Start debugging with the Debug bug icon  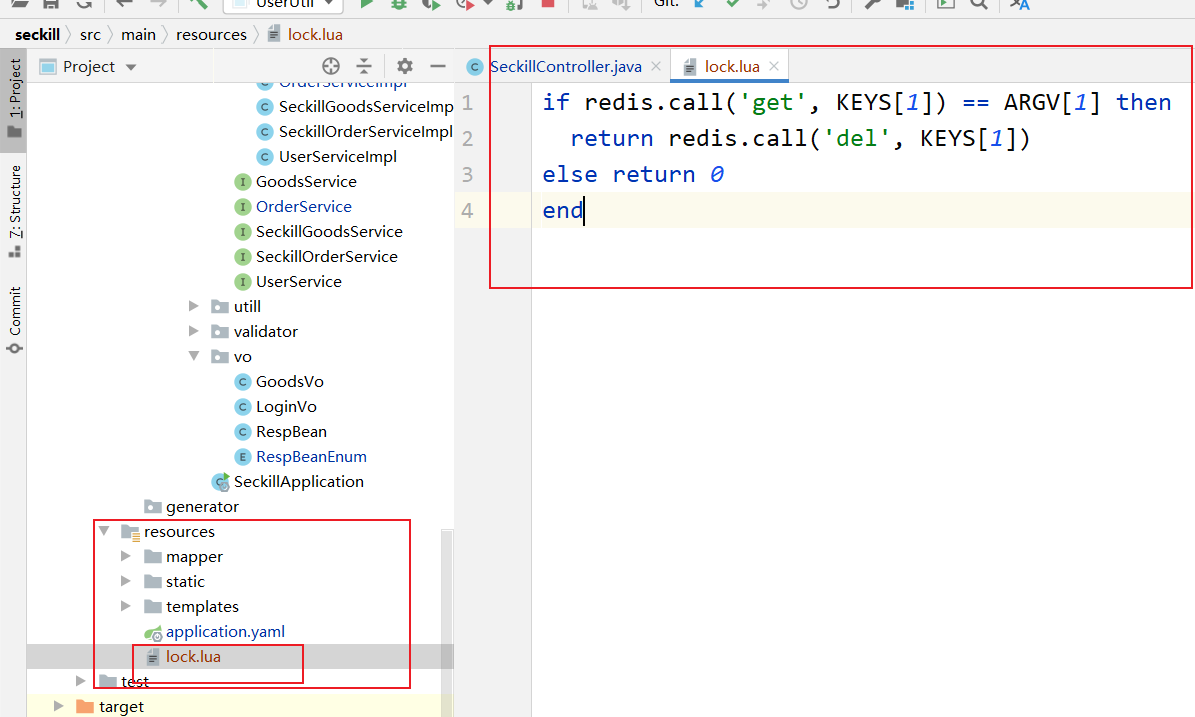pyautogui.click(x=398, y=7)
